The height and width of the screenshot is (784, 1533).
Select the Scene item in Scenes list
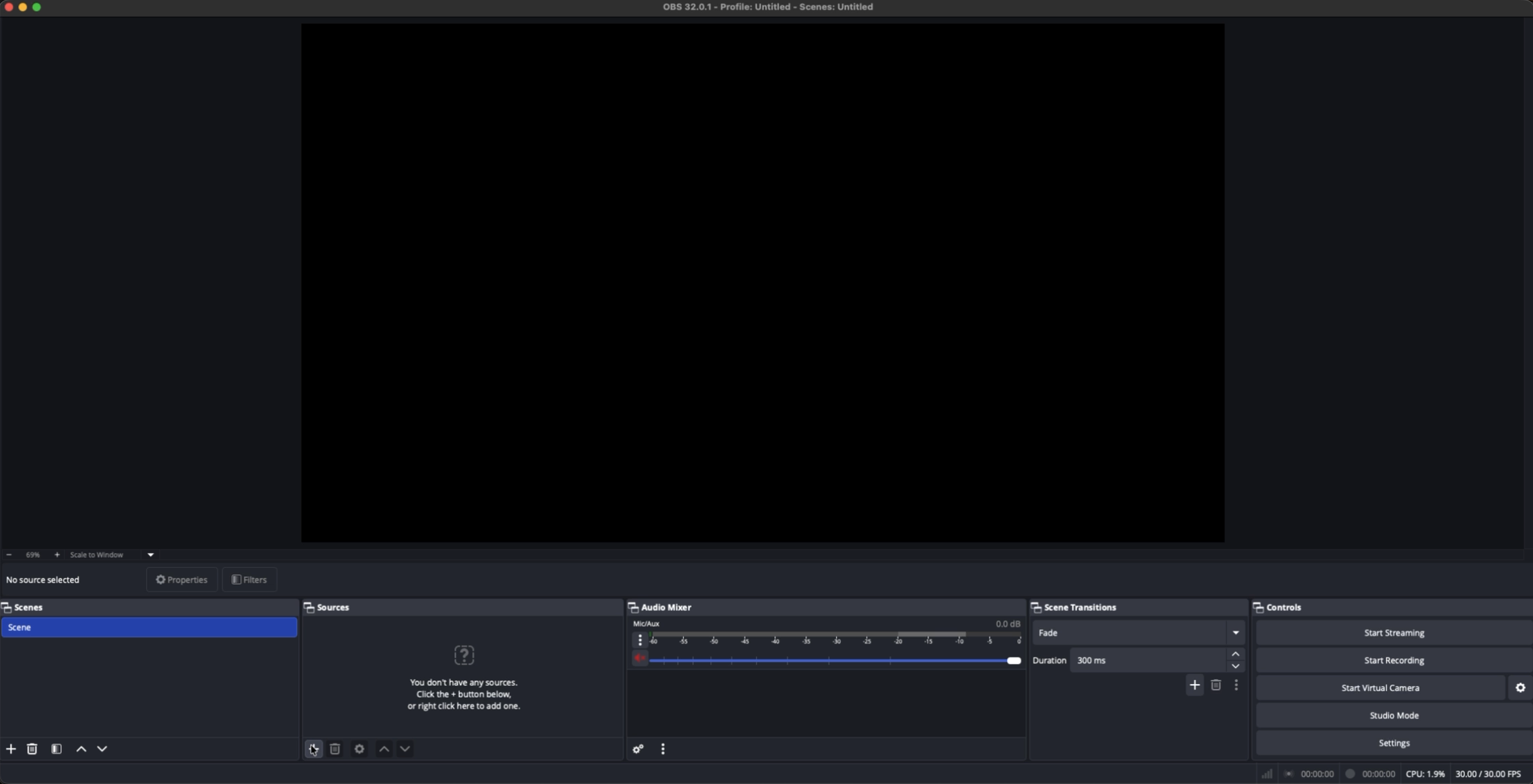click(149, 627)
